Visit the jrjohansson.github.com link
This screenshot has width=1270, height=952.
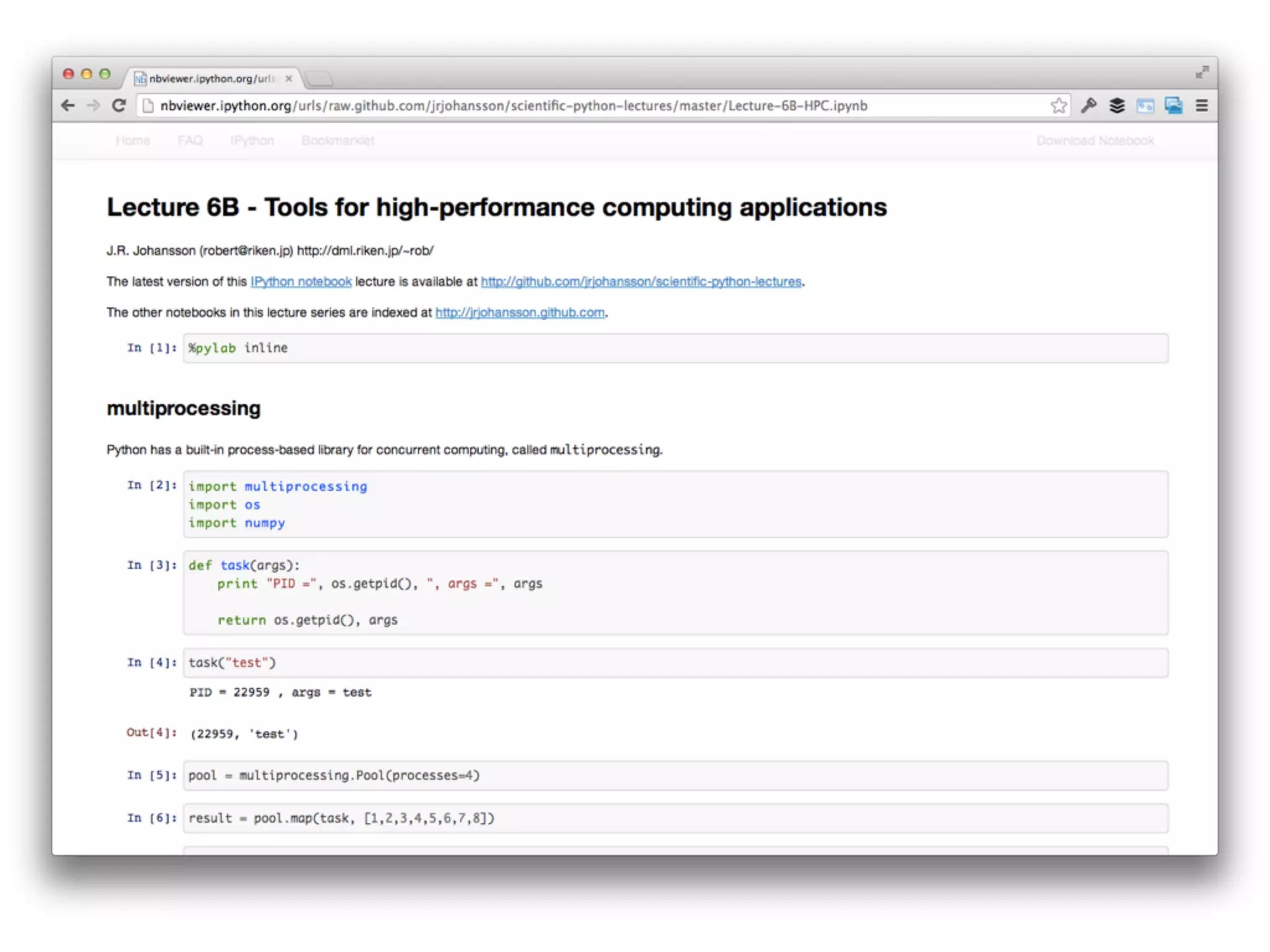pos(520,313)
